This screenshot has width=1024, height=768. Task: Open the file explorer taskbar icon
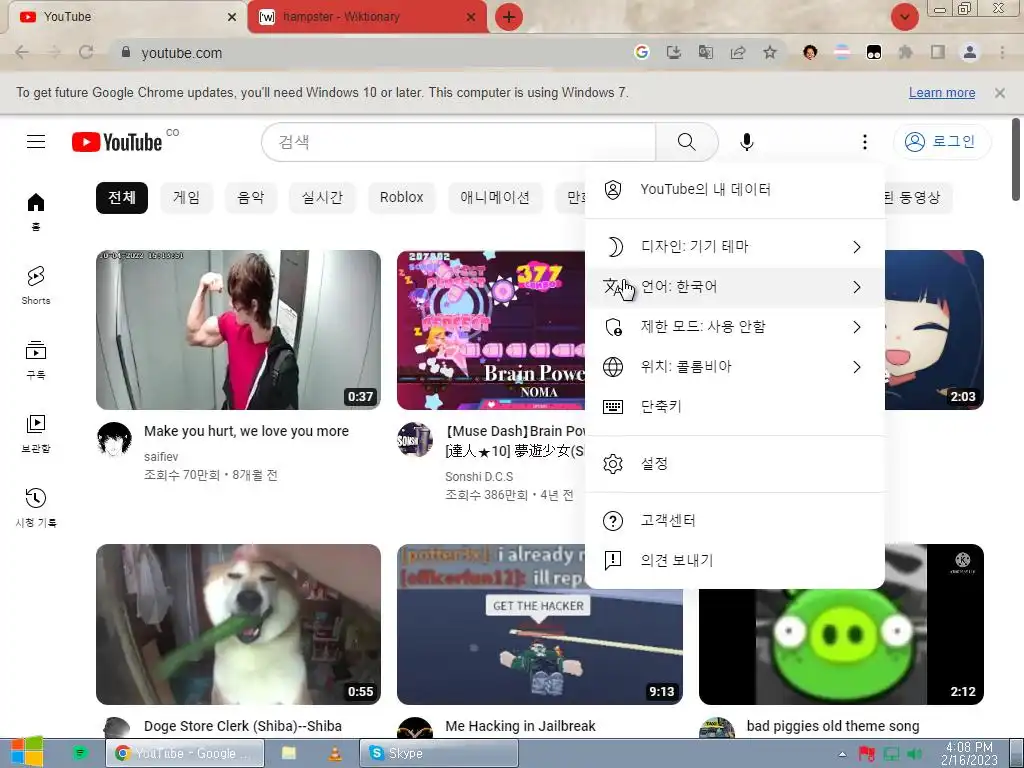coord(289,753)
